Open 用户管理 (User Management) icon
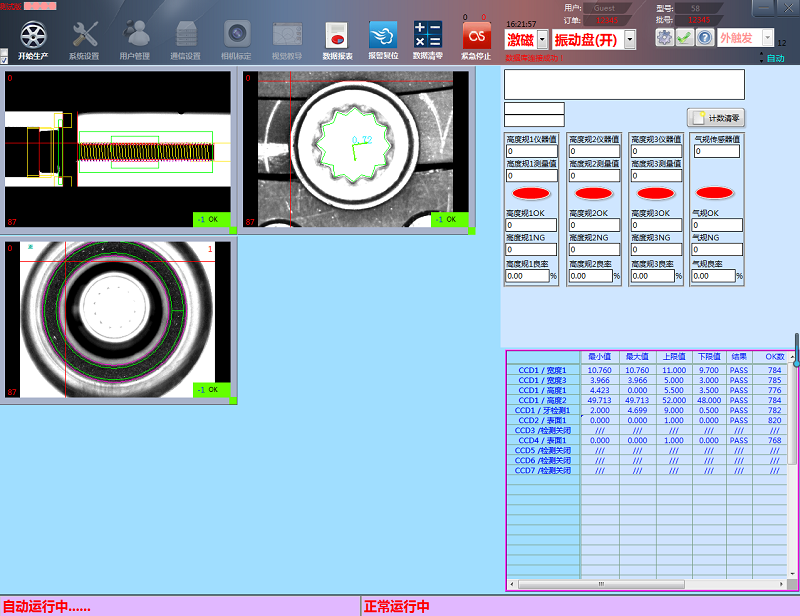Viewport: 800px width, 616px height. tap(135, 35)
